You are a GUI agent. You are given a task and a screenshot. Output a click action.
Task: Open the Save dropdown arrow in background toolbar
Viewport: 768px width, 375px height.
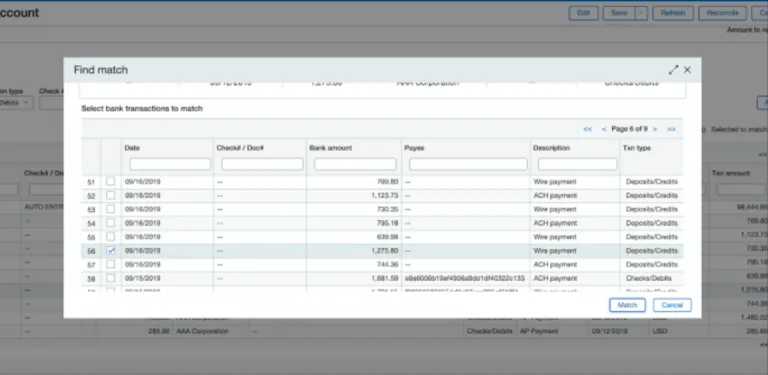(641, 13)
